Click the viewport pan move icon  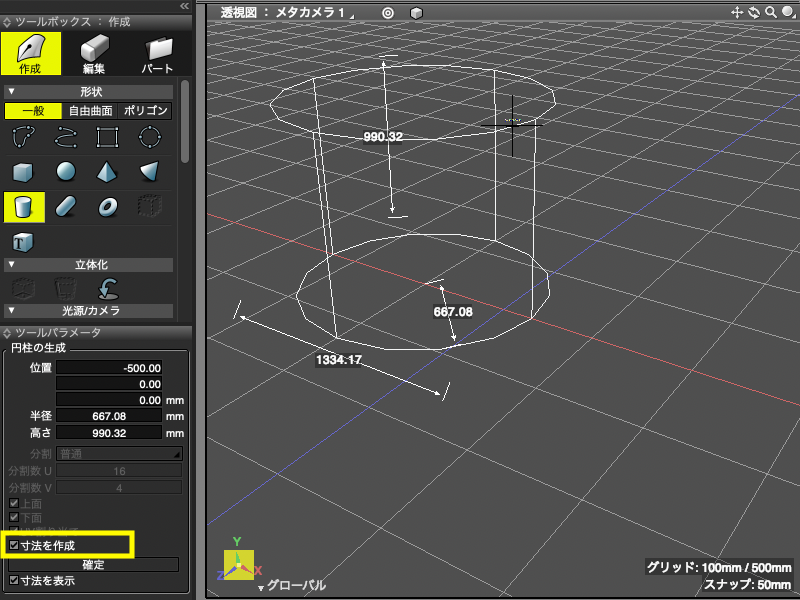click(737, 12)
